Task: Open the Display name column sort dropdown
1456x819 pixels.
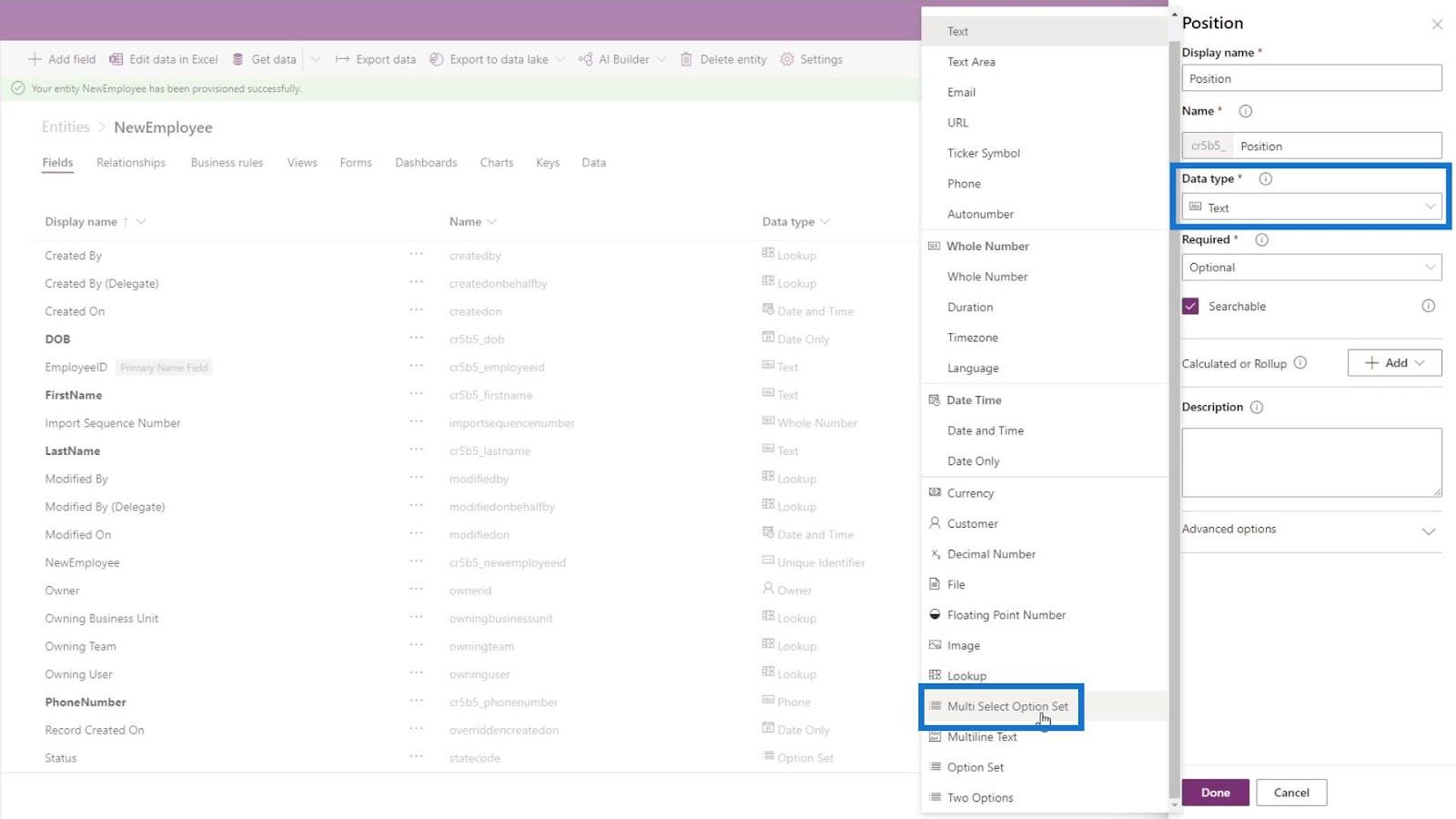Action: tap(141, 222)
